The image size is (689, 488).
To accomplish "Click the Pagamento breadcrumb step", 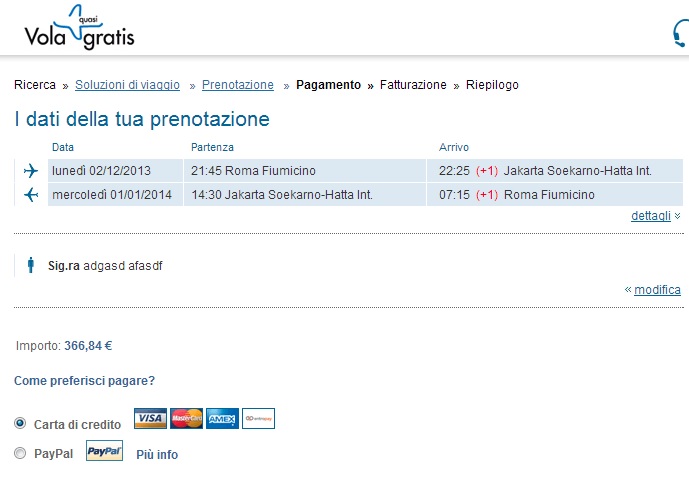I will pyautogui.click(x=328, y=85).
